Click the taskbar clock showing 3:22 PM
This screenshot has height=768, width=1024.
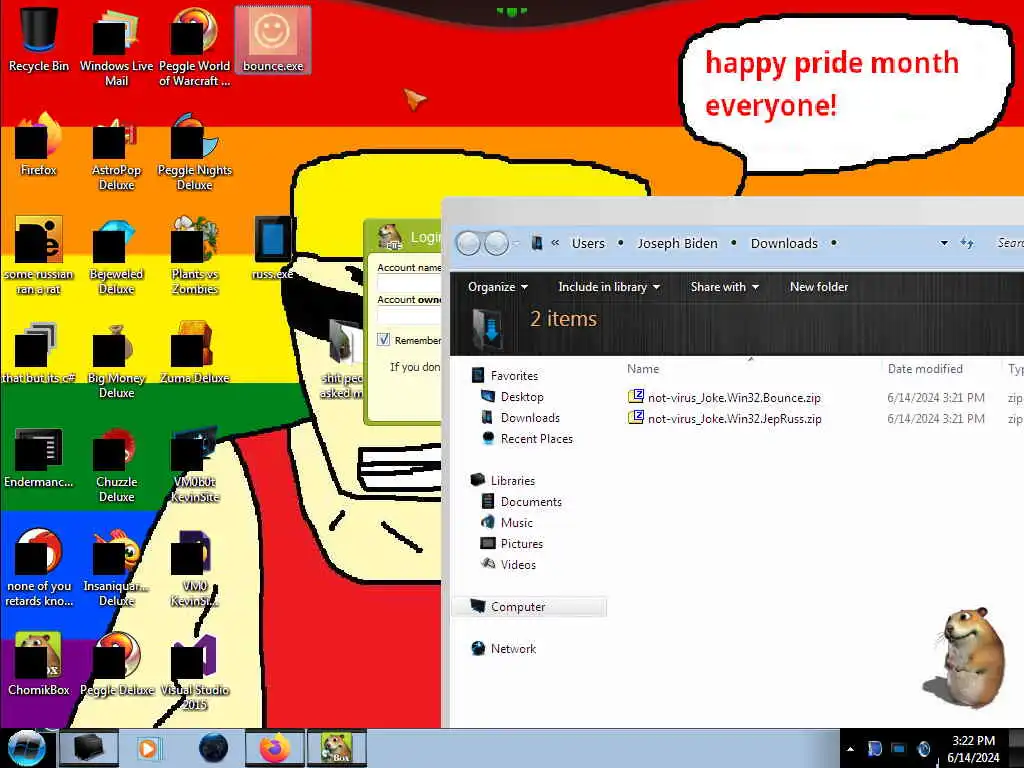click(x=973, y=749)
